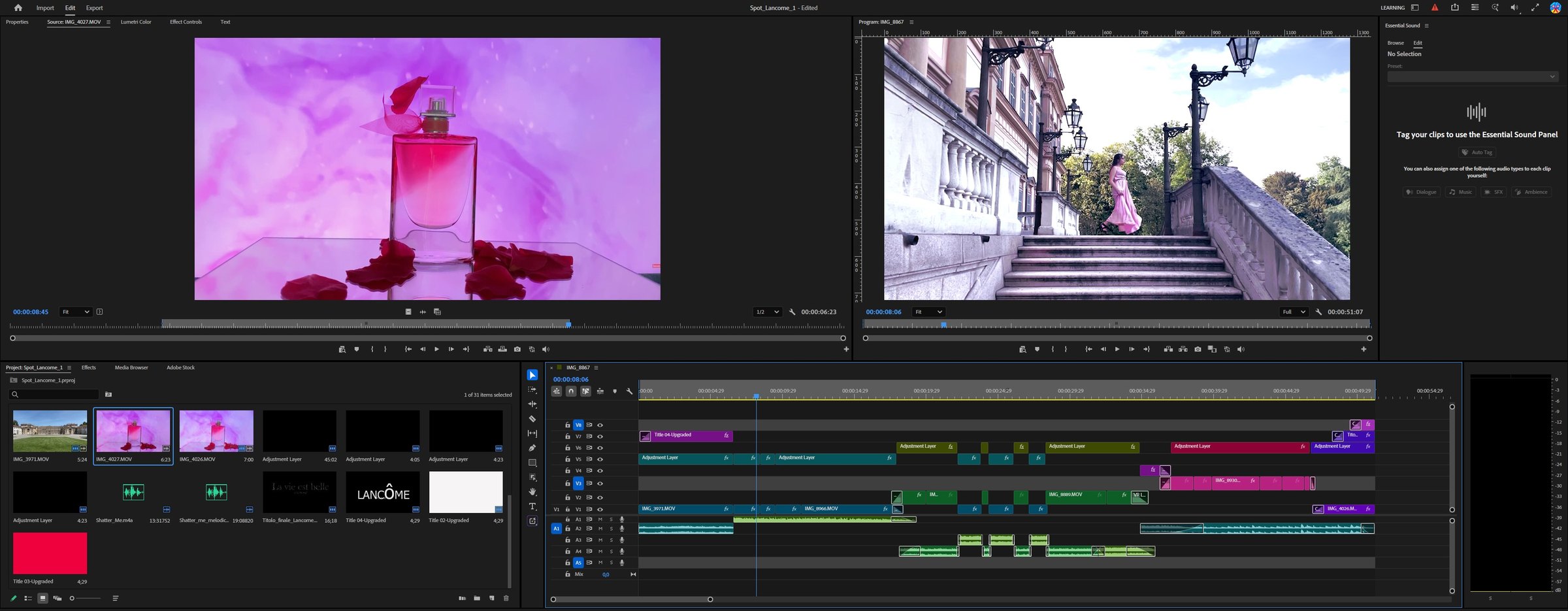Click Insert button in the Source monitor

point(487,349)
